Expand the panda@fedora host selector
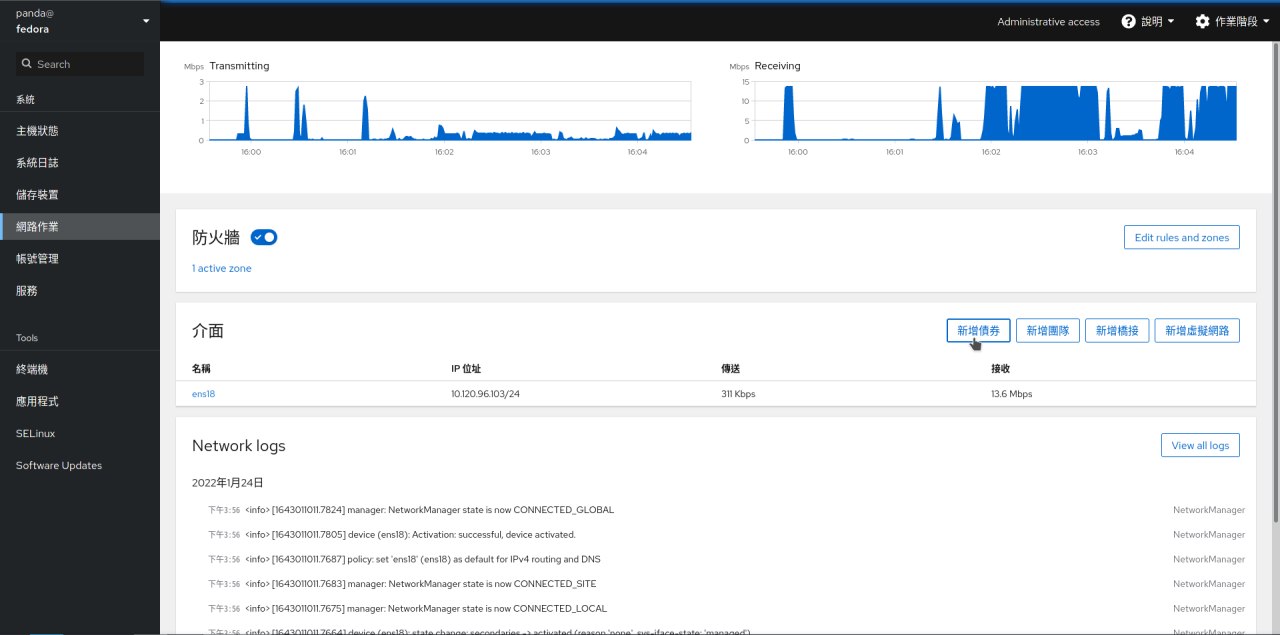The height and width of the screenshot is (635, 1280). (x=80, y=21)
